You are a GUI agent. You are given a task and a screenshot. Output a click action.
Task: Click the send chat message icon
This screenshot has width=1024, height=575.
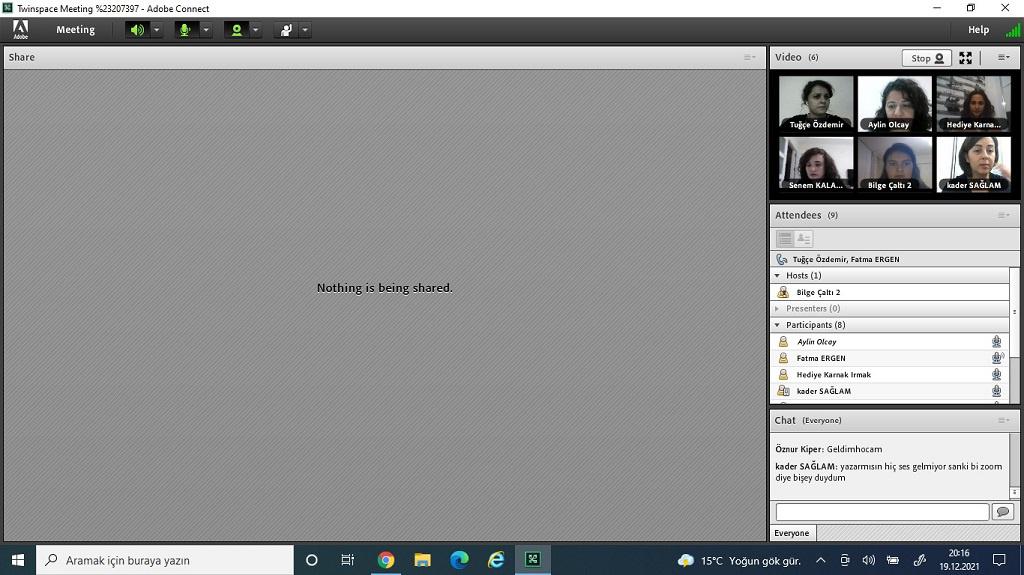(x=1003, y=512)
